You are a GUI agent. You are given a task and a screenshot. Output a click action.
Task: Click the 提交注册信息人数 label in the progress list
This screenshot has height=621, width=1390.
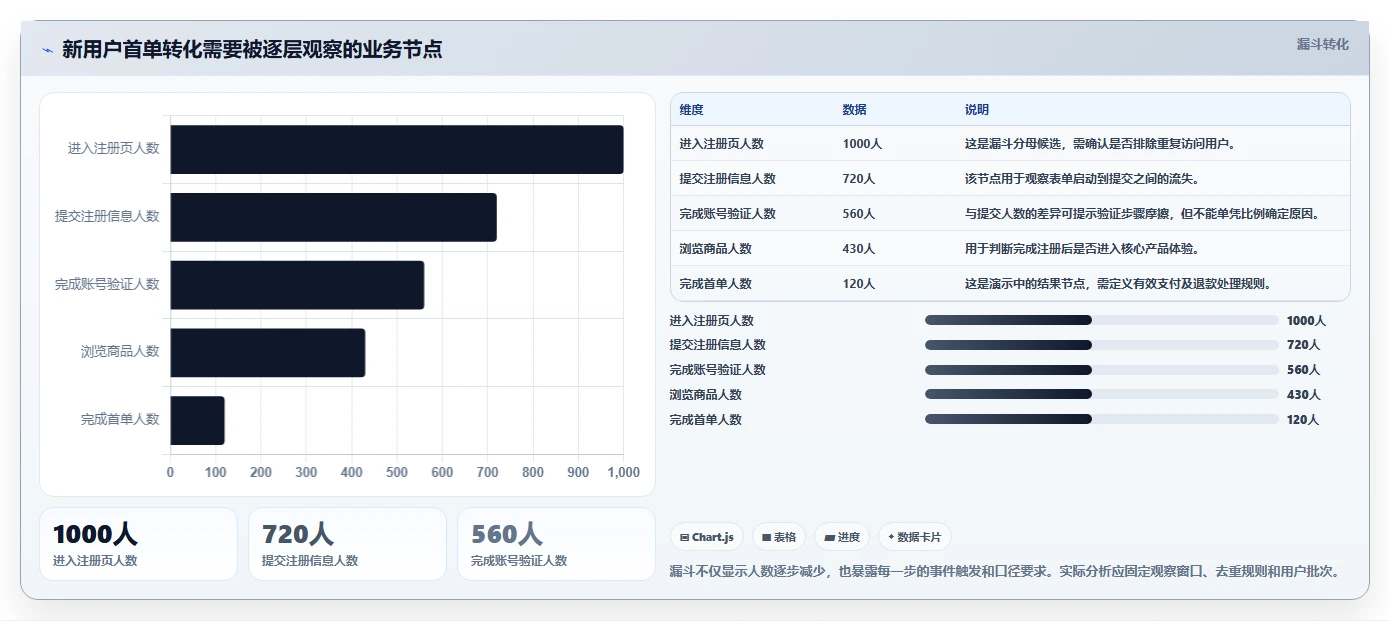click(x=718, y=345)
